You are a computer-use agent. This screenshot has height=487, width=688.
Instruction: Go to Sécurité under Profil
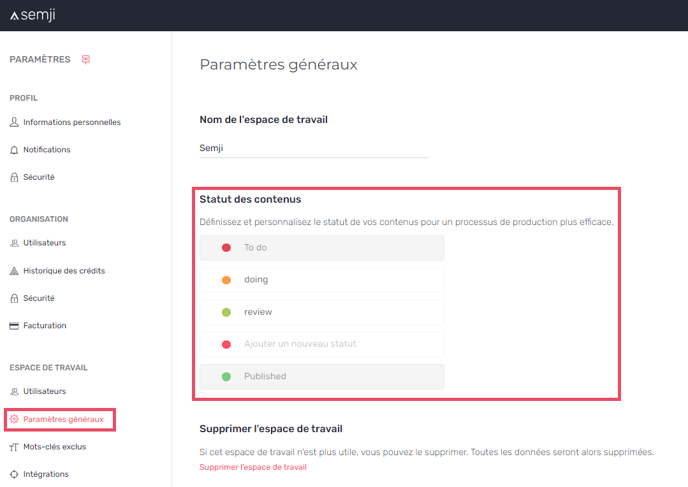[39, 177]
